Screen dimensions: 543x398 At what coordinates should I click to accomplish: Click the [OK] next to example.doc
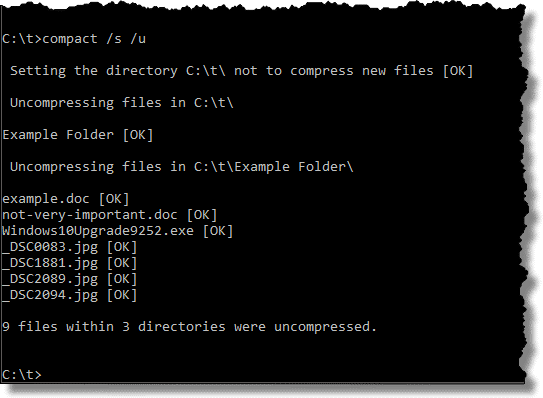click(x=114, y=199)
